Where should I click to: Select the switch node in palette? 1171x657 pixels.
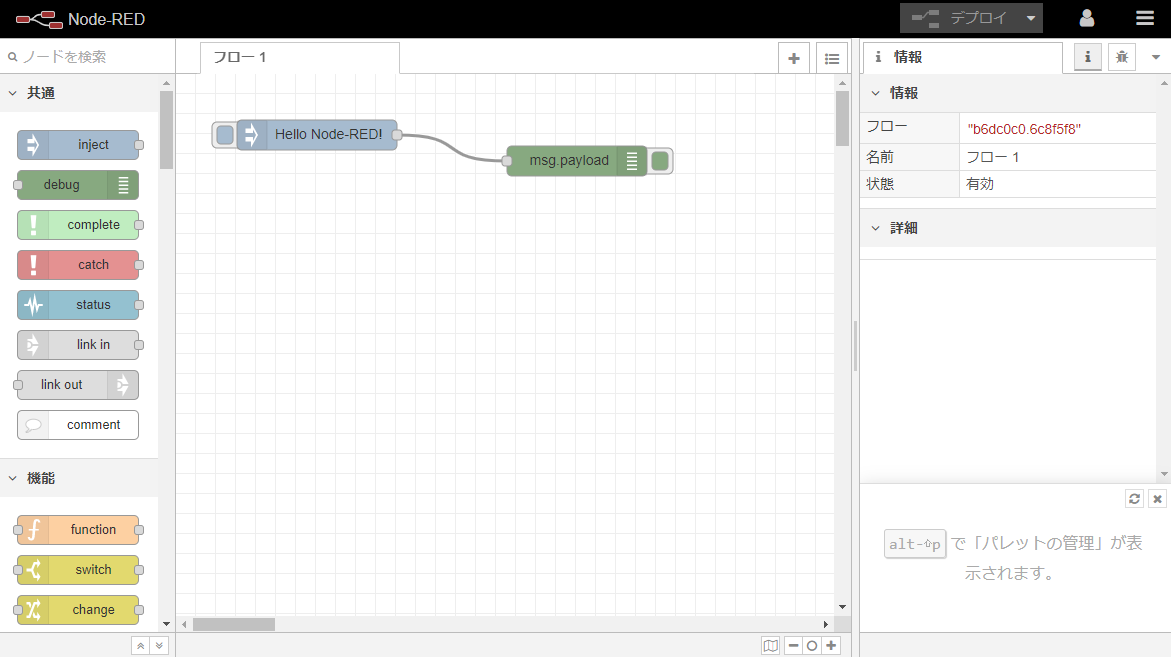pyautogui.click(x=78, y=570)
